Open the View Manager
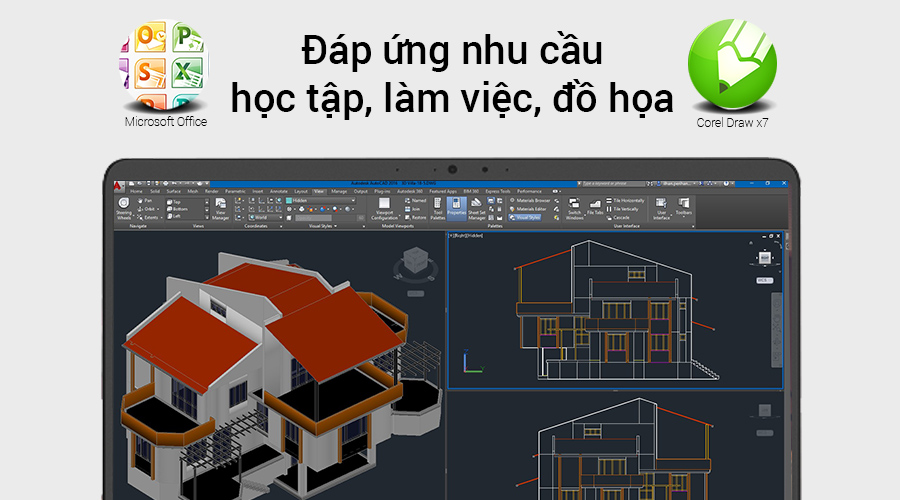Screen dimensions: 900x500 point(220,210)
